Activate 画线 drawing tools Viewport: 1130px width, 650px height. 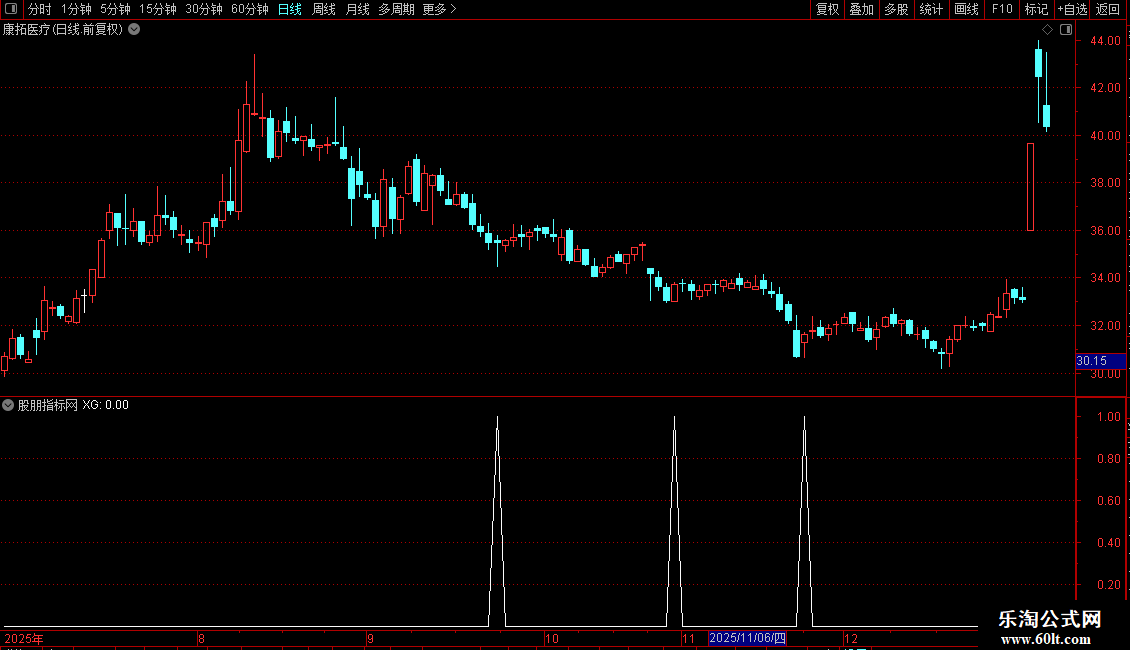pos(966,9)
